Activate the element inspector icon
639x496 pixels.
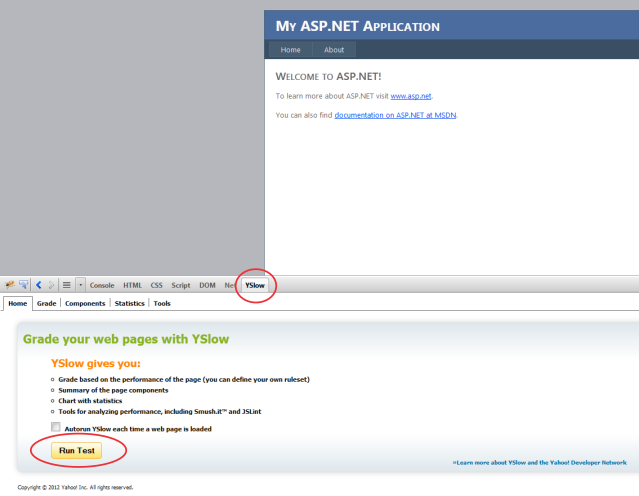(24, 284)
